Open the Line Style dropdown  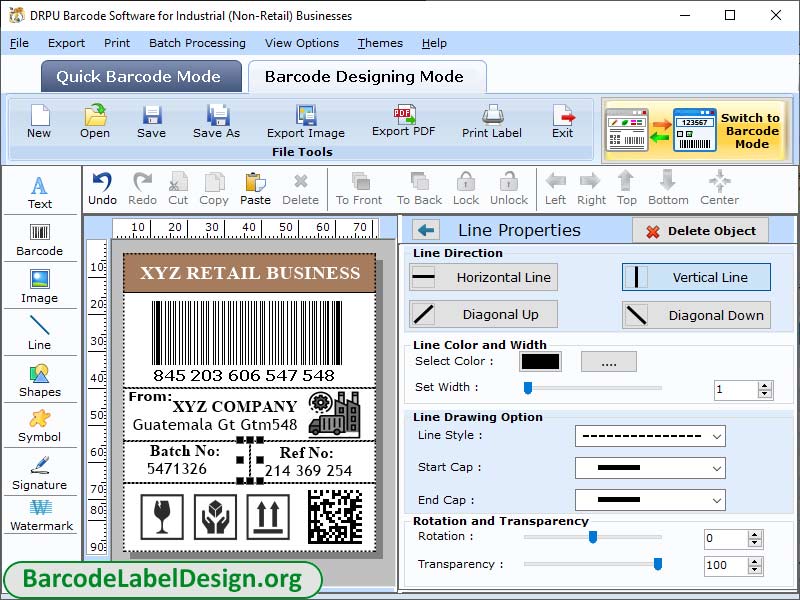tap(650, 437)
